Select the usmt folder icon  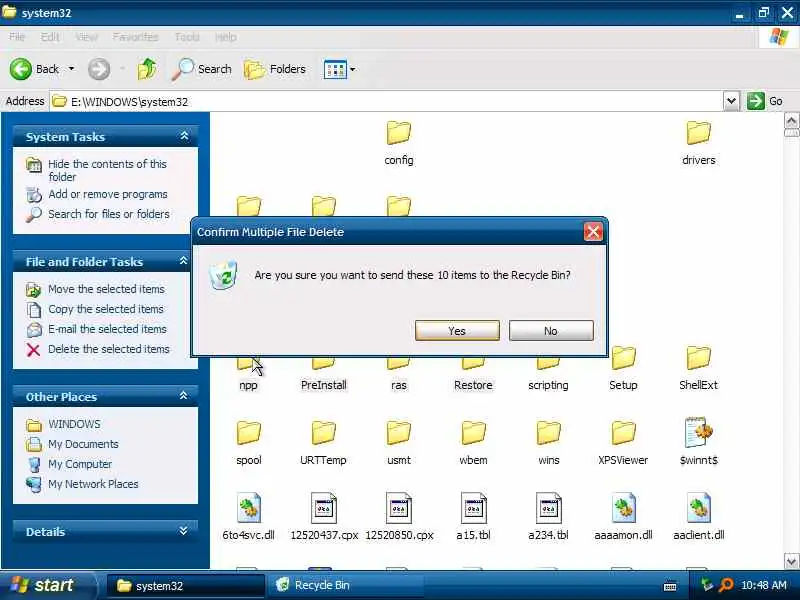(x=398, y=433)
